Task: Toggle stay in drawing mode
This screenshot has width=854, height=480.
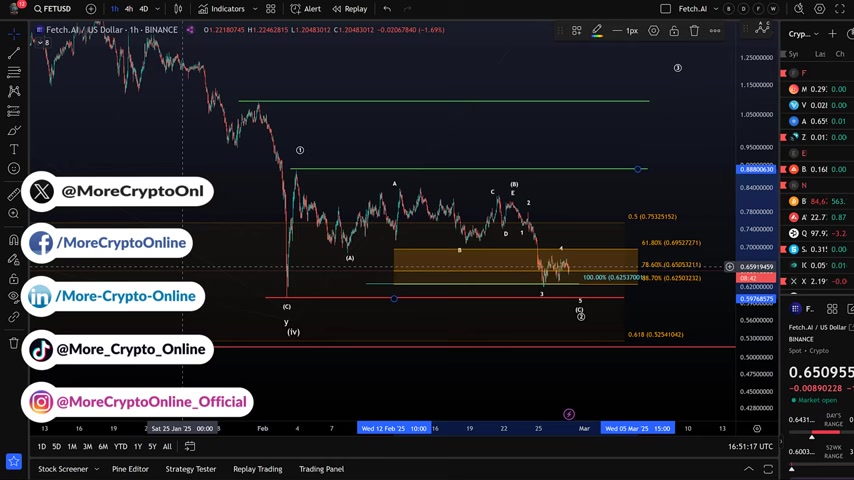Action: (x=14, y=259)
